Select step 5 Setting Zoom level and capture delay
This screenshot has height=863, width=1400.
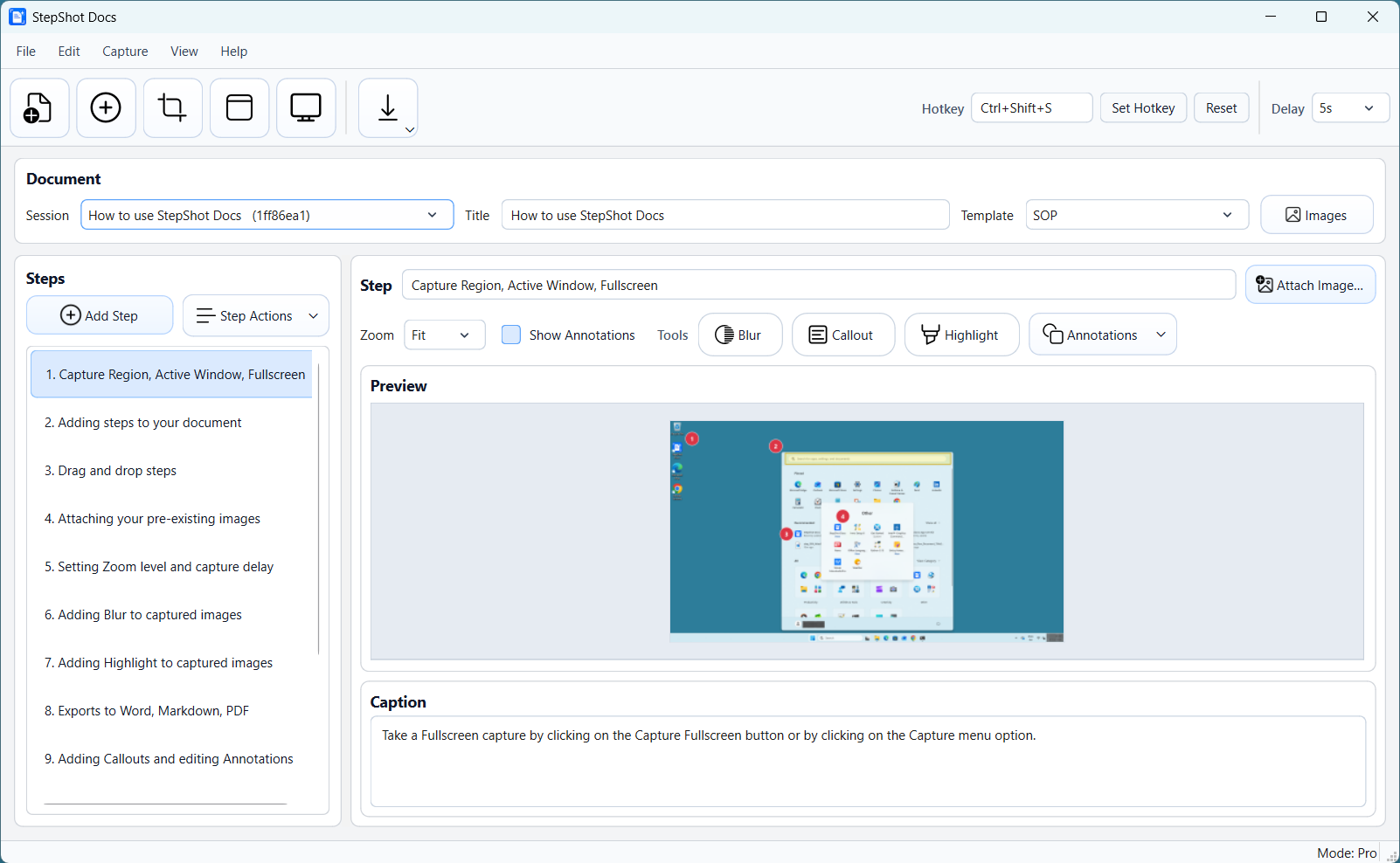tap(171, 566)
